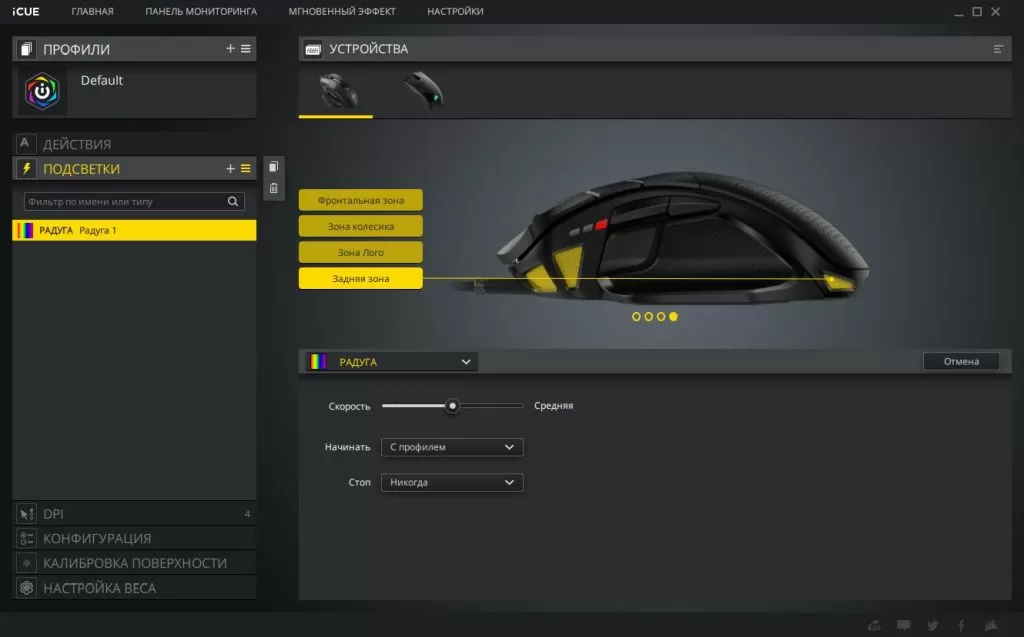Open the Настройки menu

pyautogui.click(x=455, y=11)
